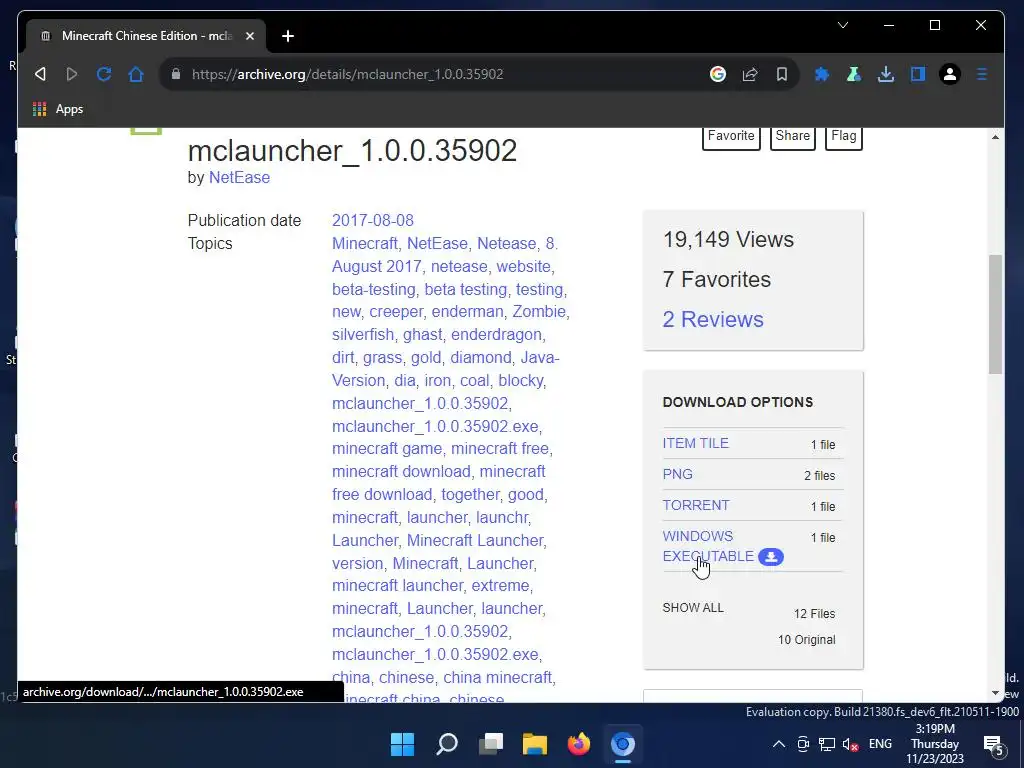Click the 10 Original count text
Viewport: 1024px width, 768px height.
[807, 640]
